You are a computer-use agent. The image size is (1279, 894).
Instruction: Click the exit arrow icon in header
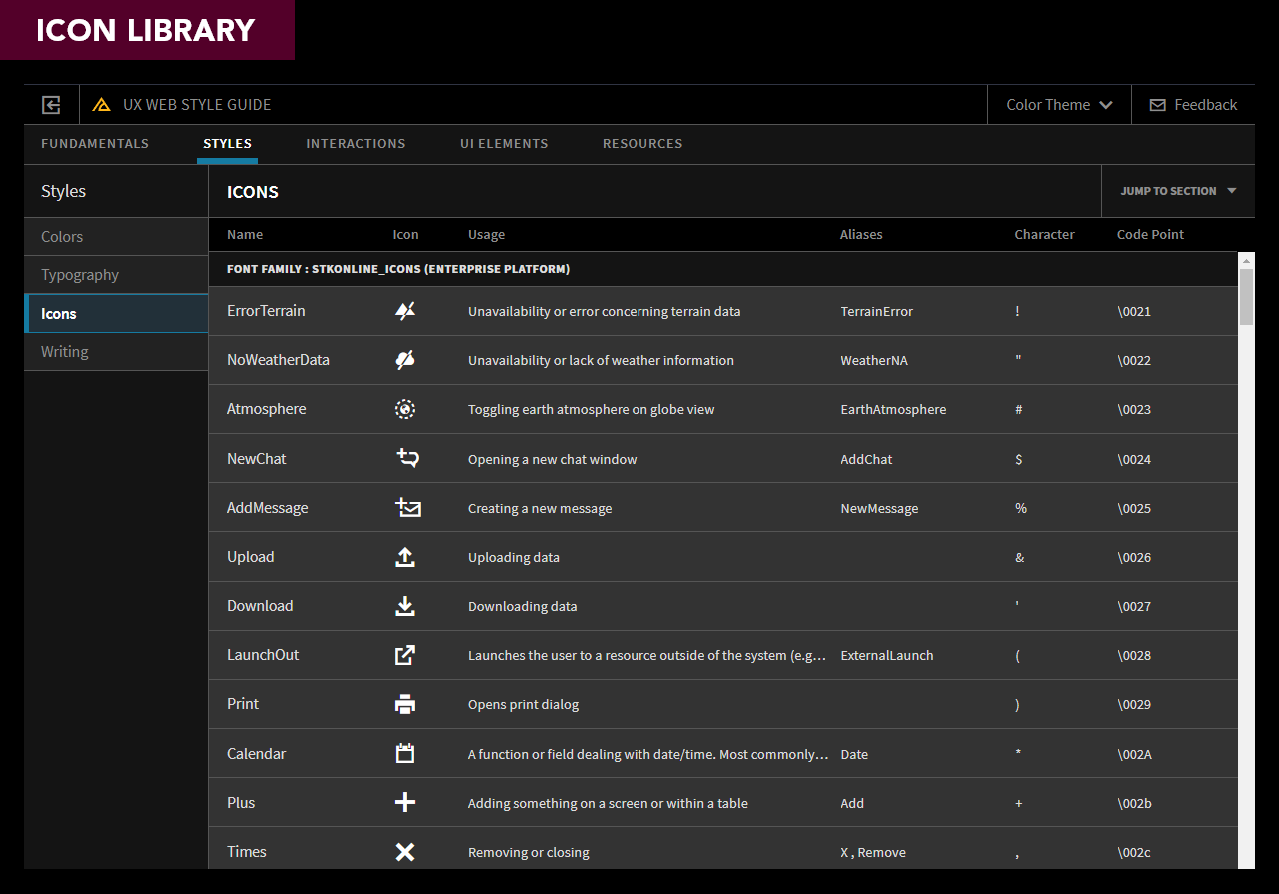[52, 105]
